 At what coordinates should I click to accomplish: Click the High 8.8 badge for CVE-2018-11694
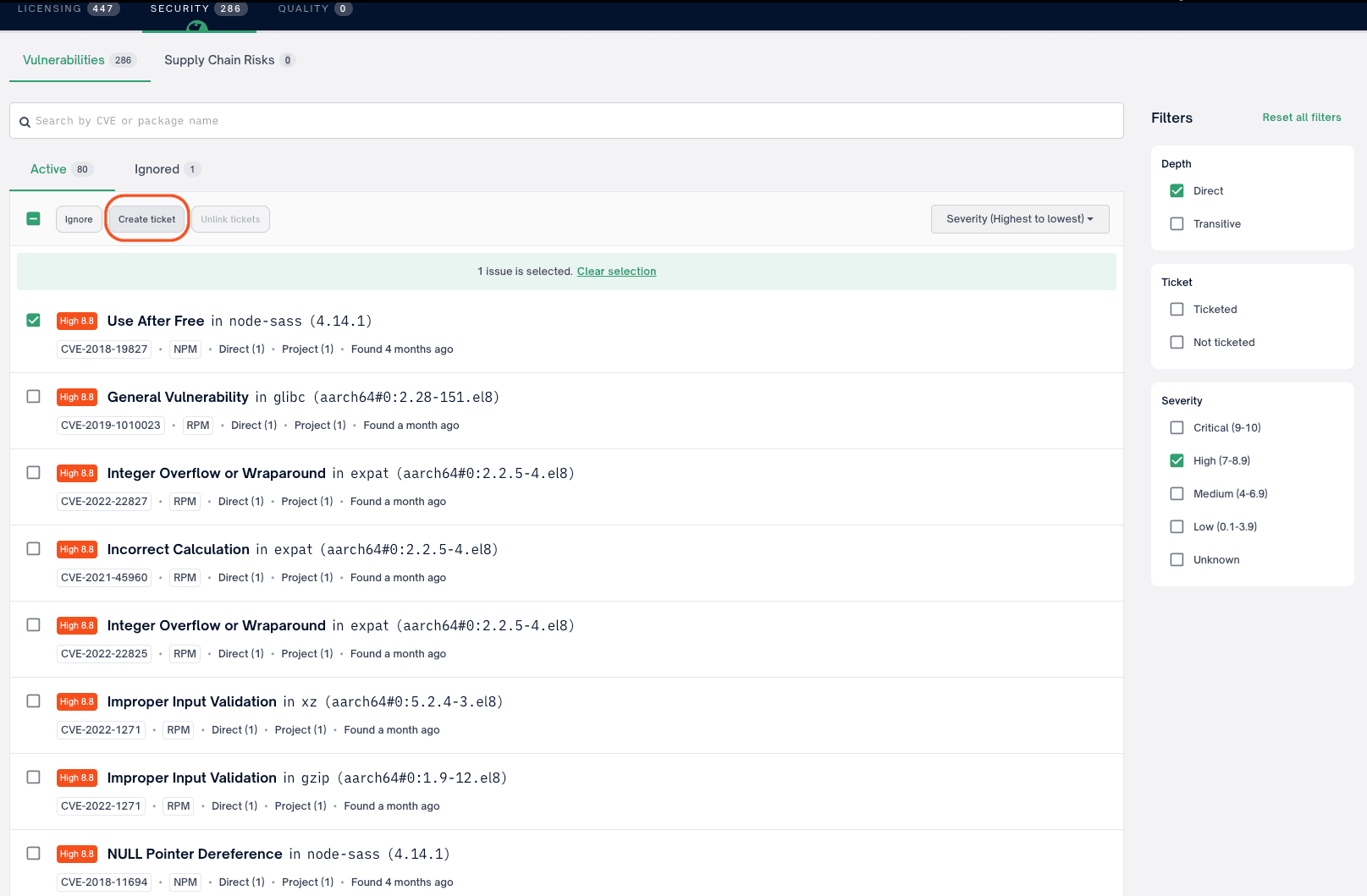(77, 854)
